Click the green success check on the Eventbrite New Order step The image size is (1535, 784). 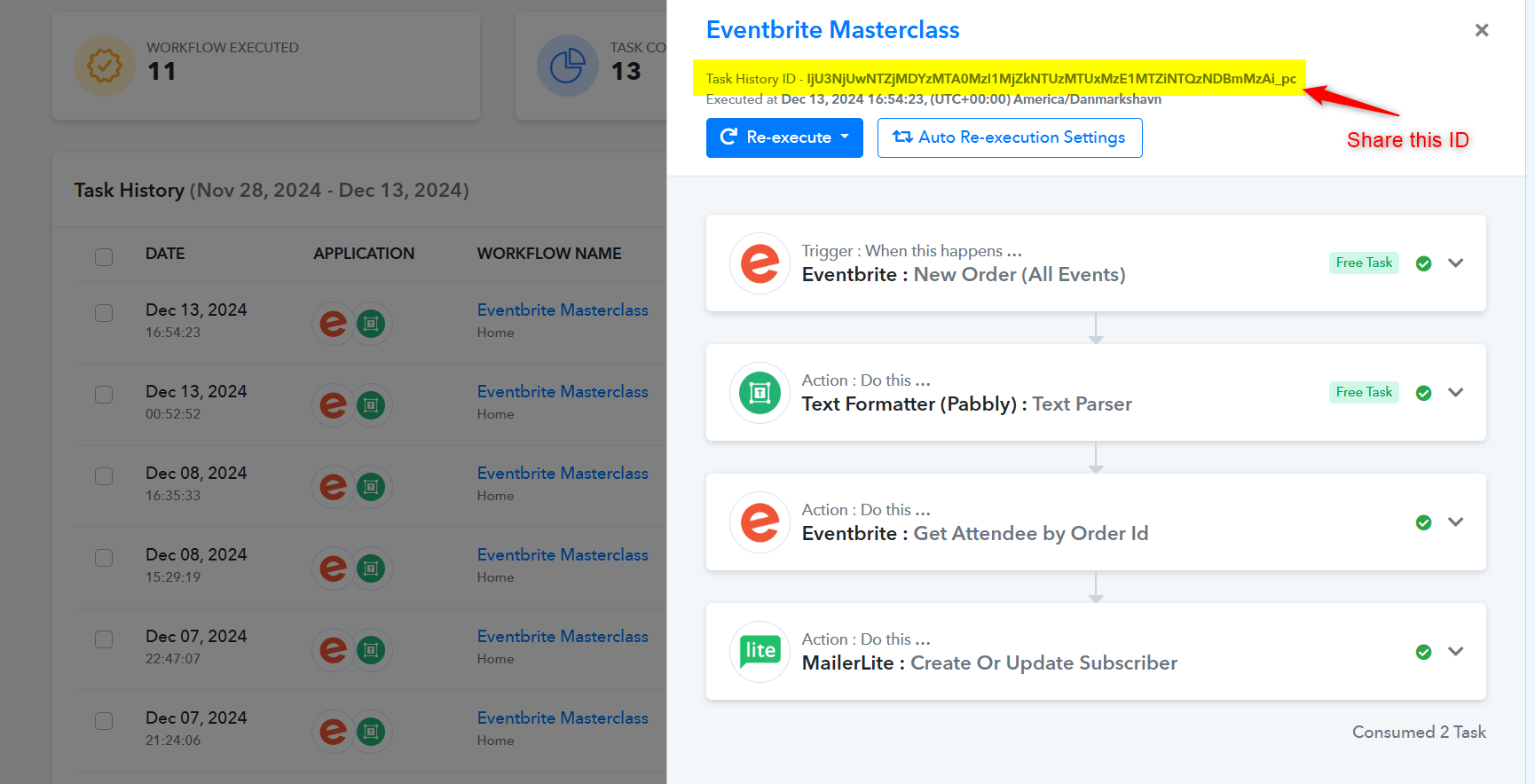click(1424, 263)
